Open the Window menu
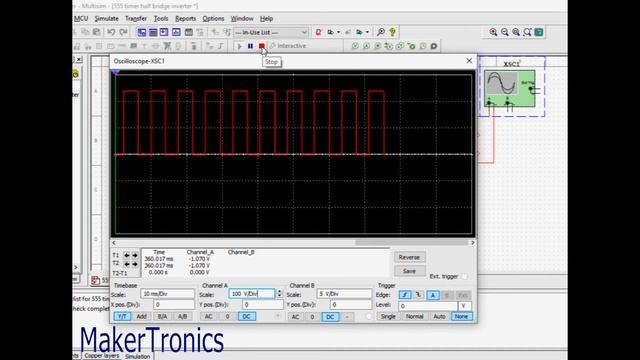640x360 pixels. (x=242, y=19)
